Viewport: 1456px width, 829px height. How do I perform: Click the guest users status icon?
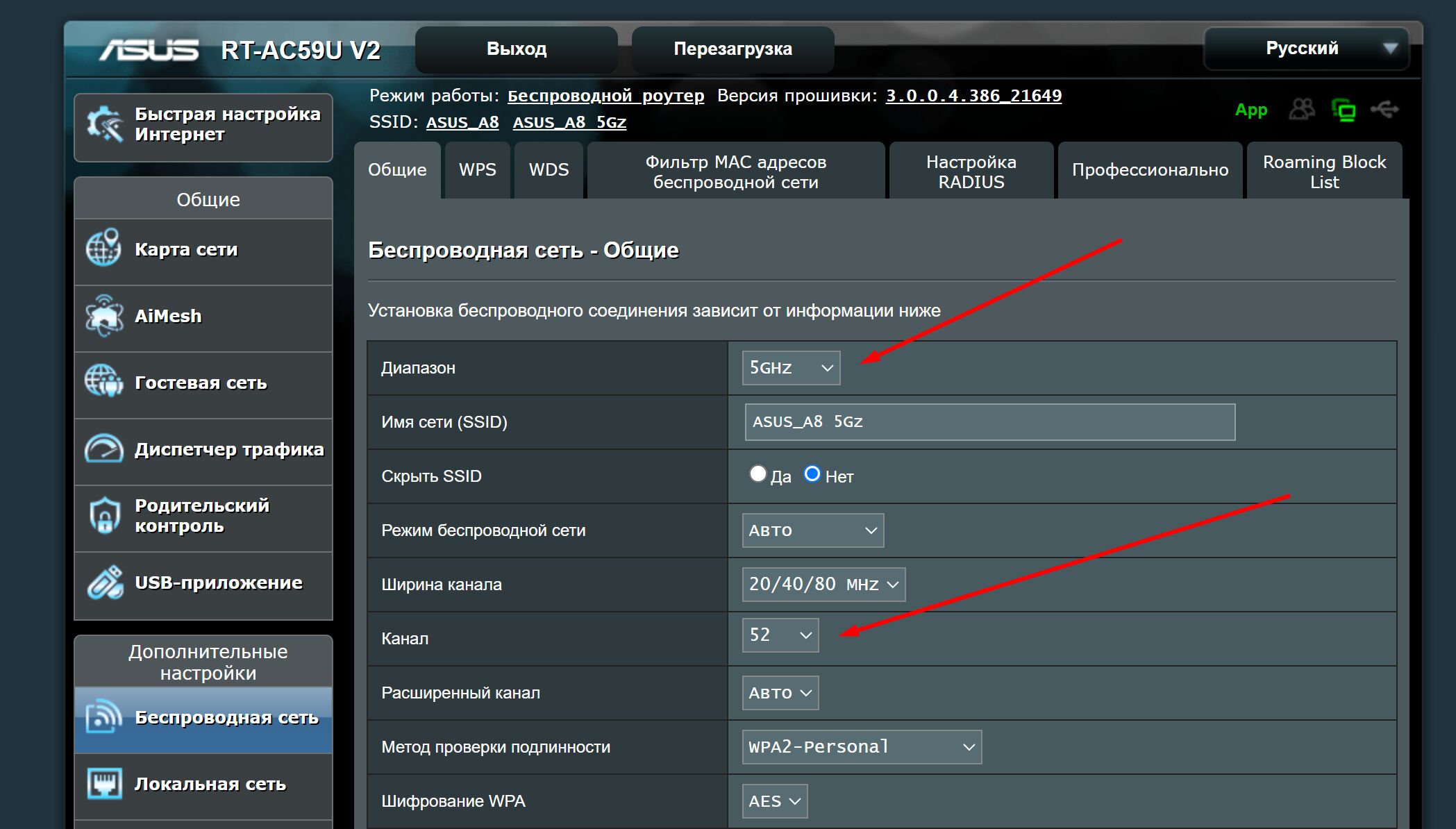point(1301,109)
